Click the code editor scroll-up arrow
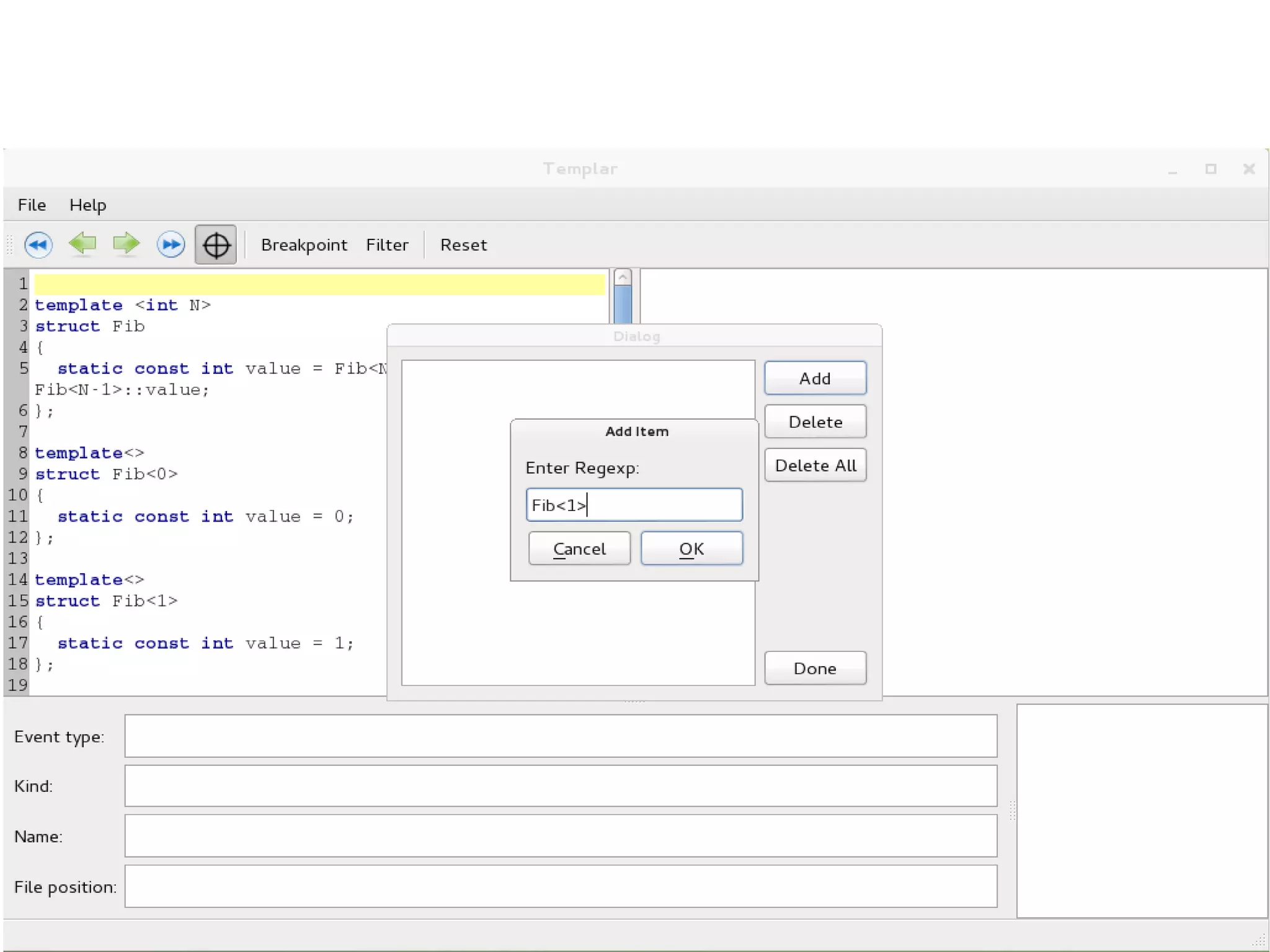 (x=623, y=277)
